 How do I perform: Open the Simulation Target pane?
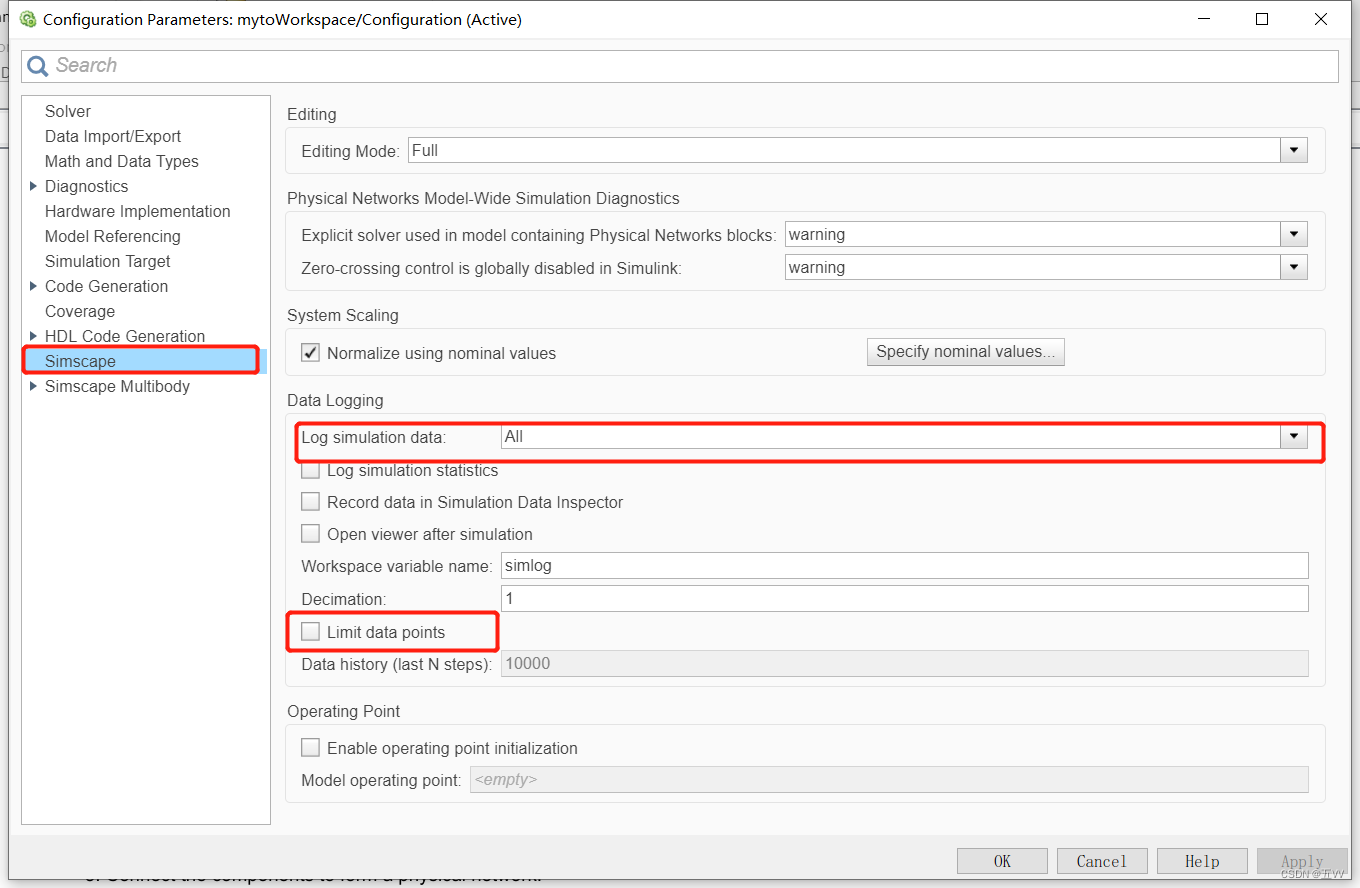click(108, 261)
